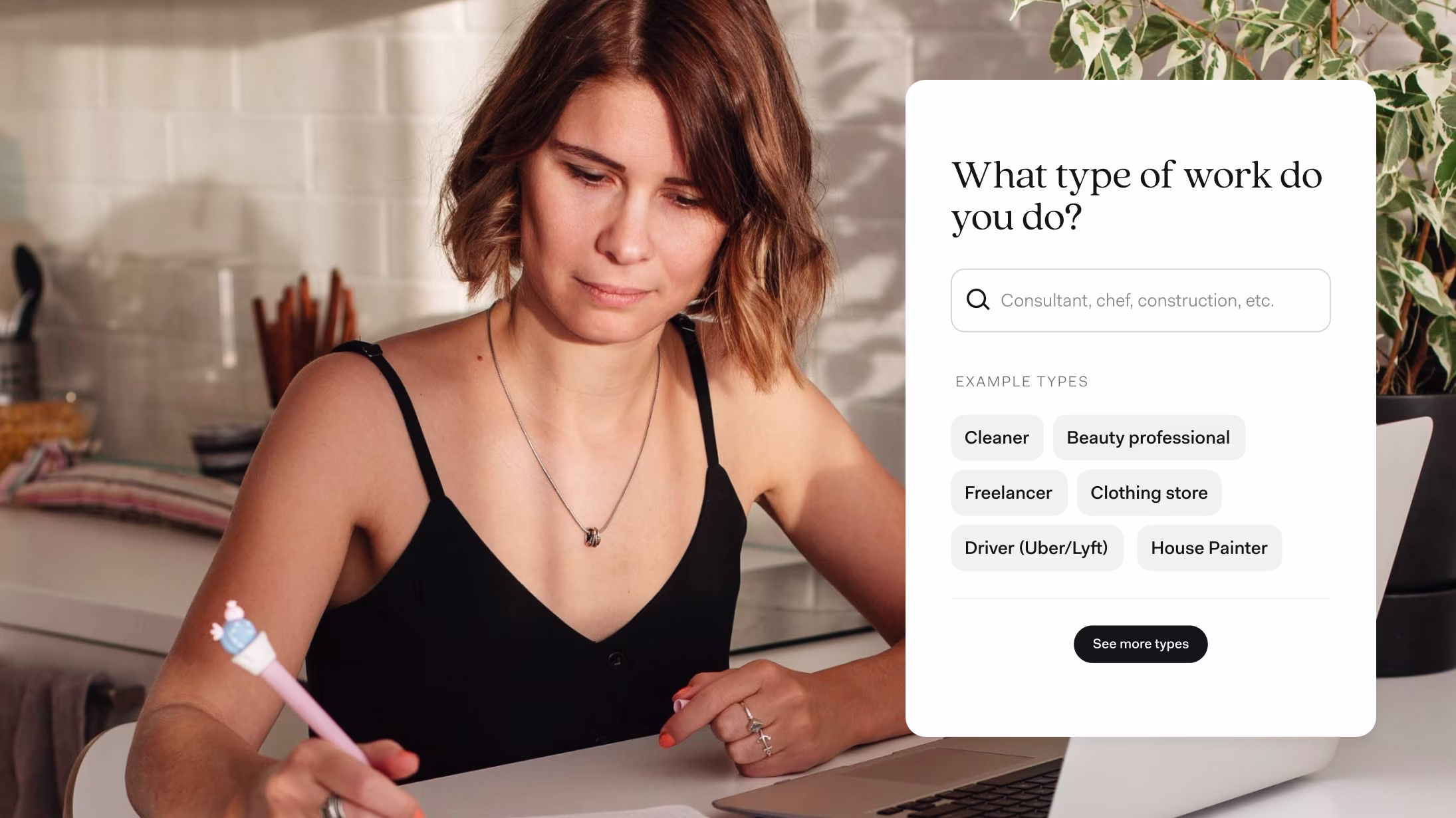
Task: Select the Cleaner example type
Action: click(997, 438)
